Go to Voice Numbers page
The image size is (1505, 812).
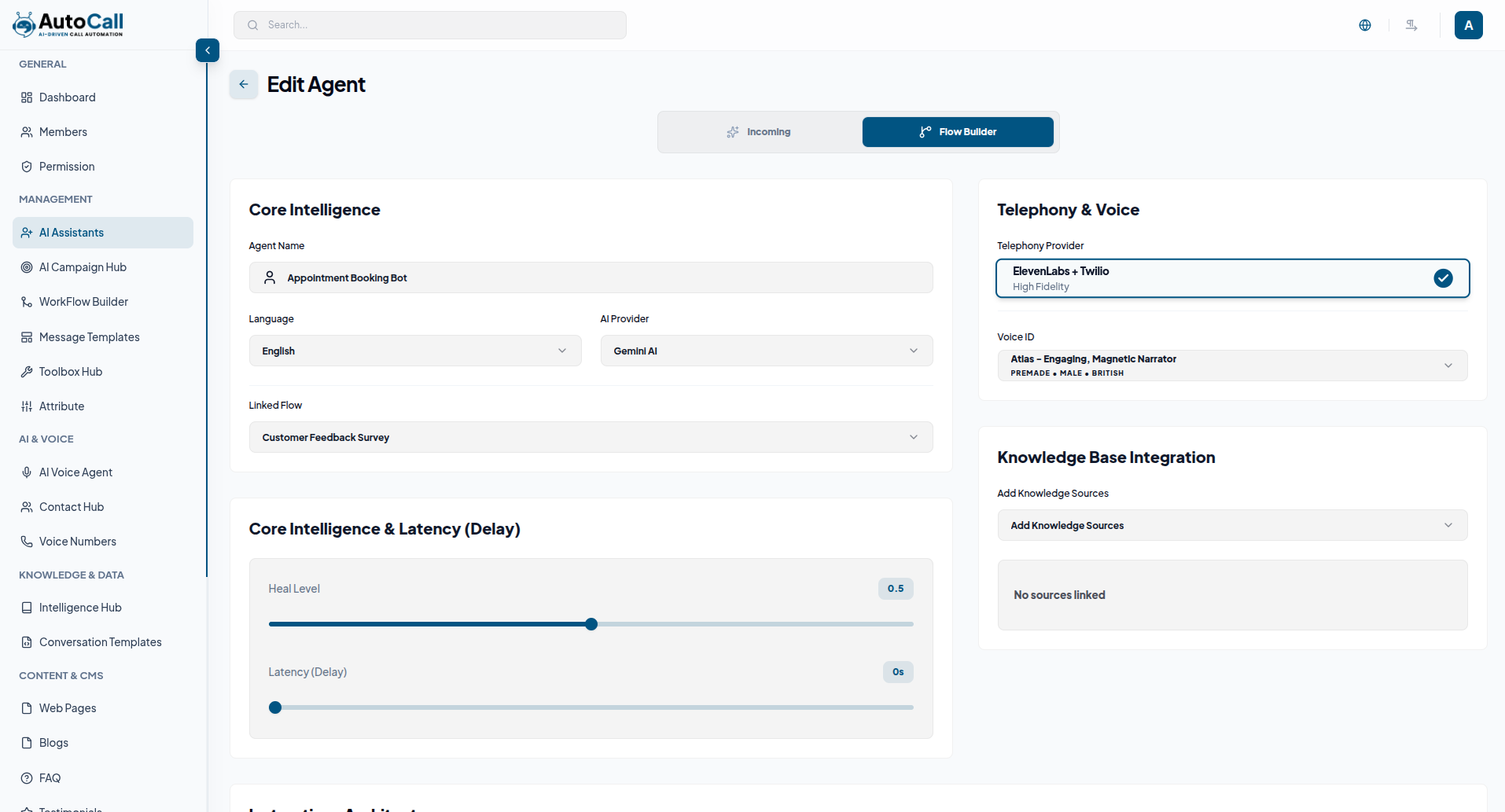pyautogui.click(x=103, y=542)
